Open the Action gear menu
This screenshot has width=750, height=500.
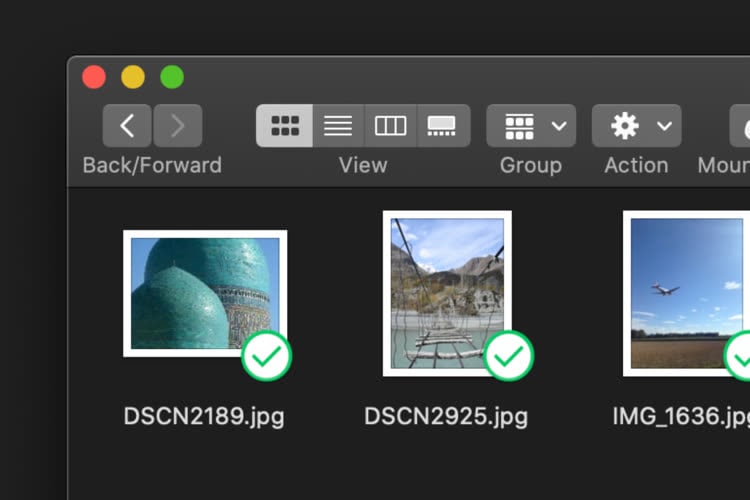(x=637, y=126)
